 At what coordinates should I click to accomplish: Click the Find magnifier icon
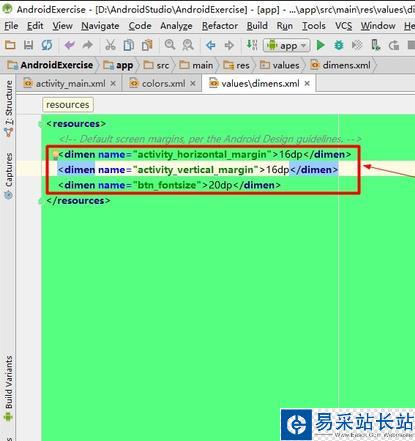point(170,45)
